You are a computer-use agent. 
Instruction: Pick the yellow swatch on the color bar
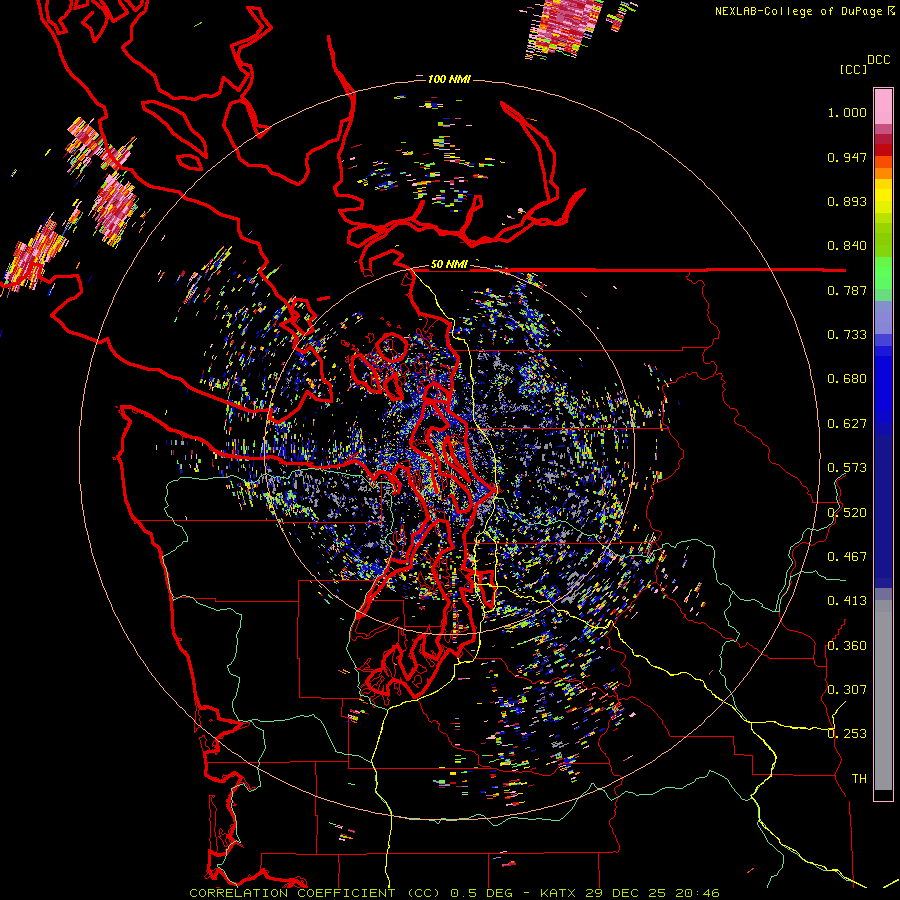coord(883,196)
